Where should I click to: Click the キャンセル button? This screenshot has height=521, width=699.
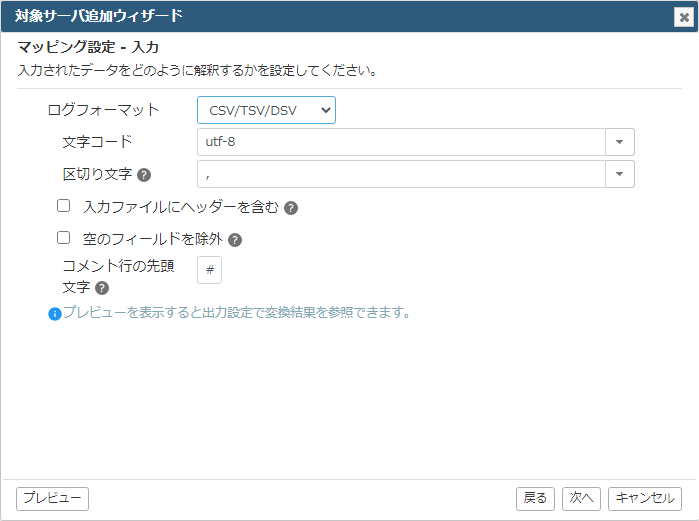645,499
